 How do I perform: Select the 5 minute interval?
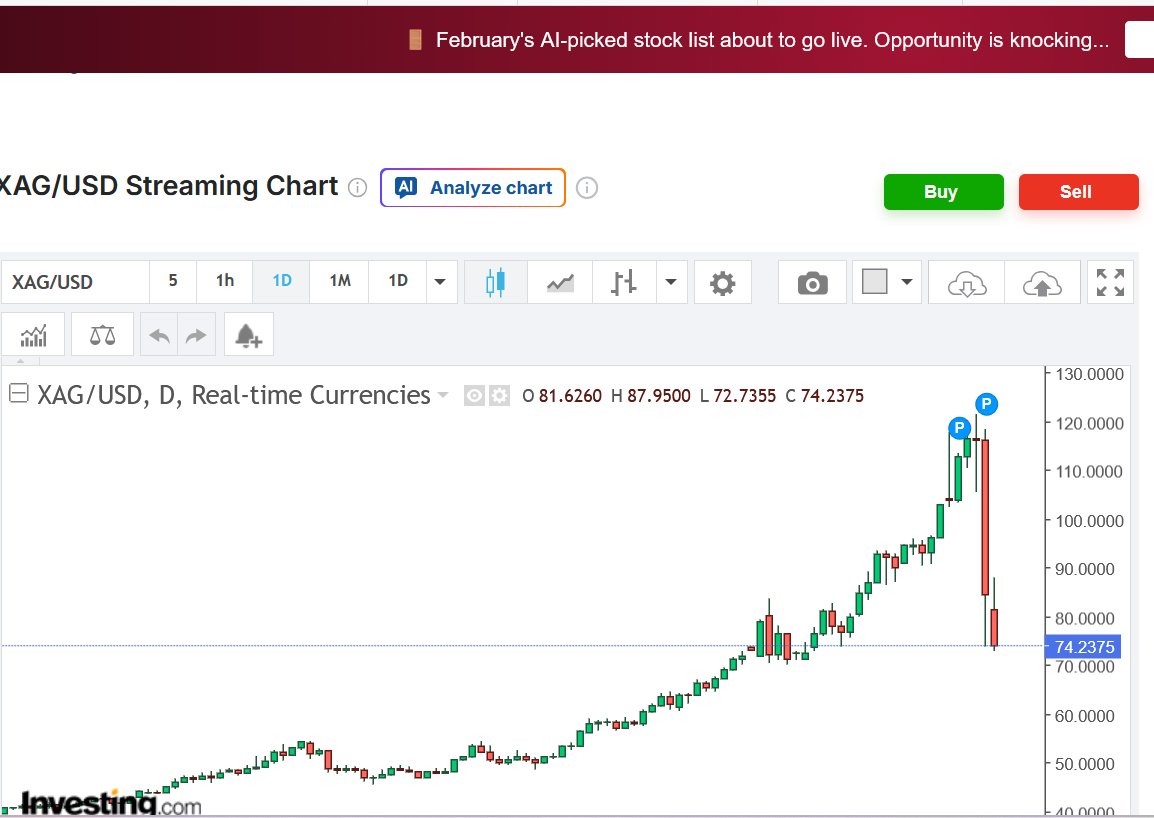173,281
